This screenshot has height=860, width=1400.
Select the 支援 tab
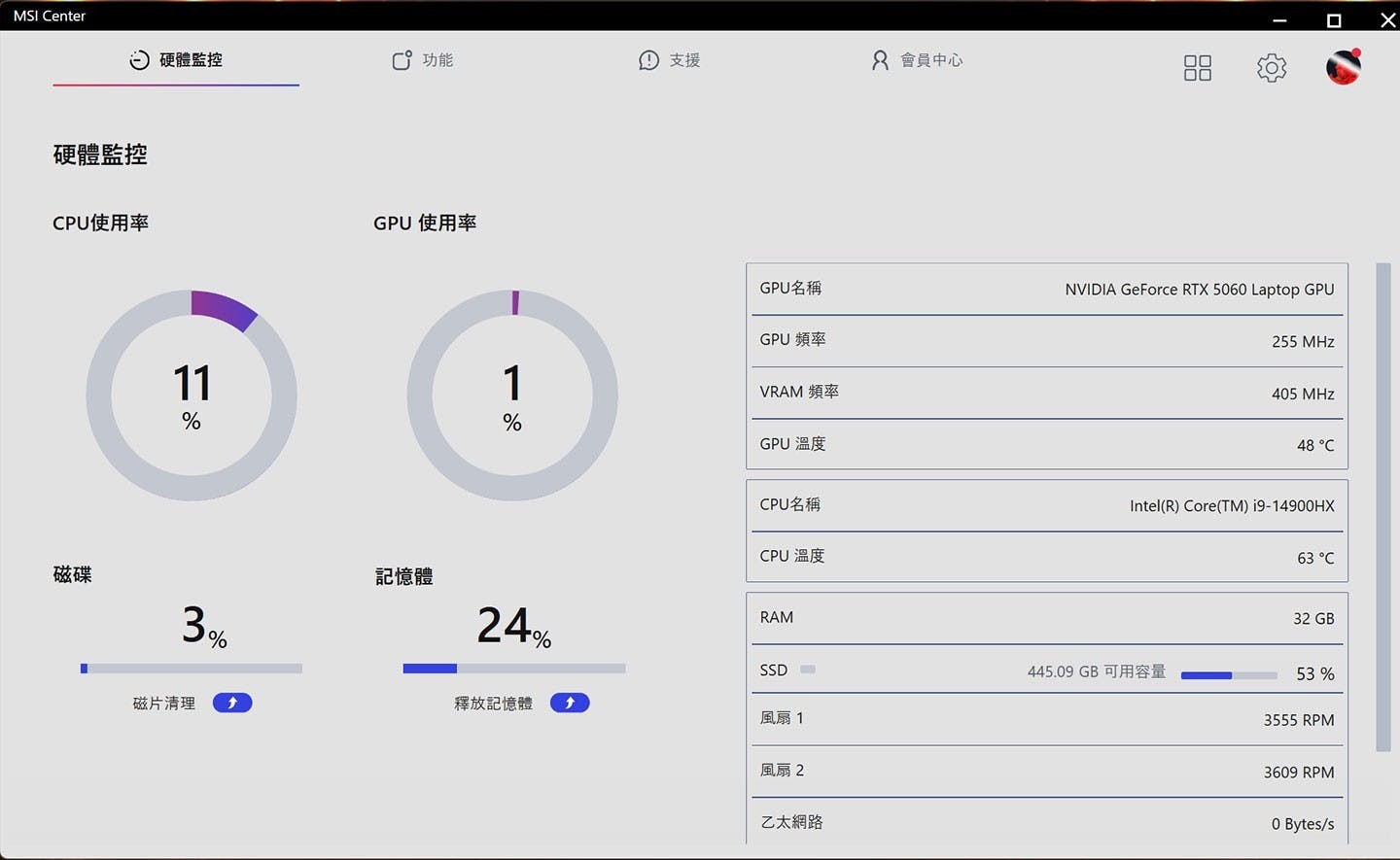point(684,60)
